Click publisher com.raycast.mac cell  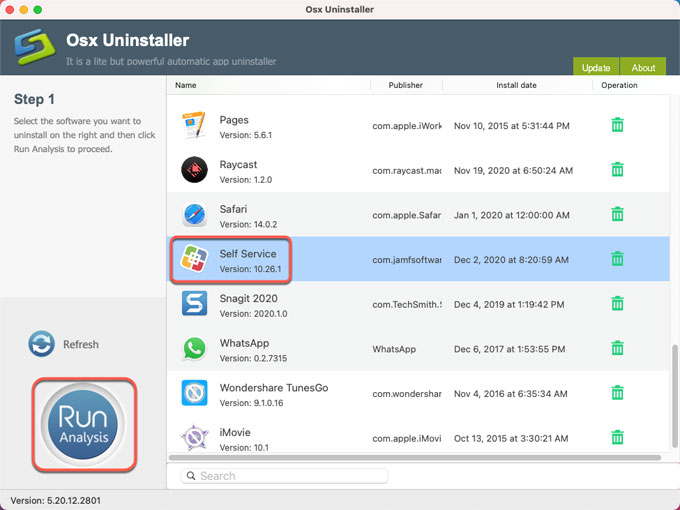407,170
